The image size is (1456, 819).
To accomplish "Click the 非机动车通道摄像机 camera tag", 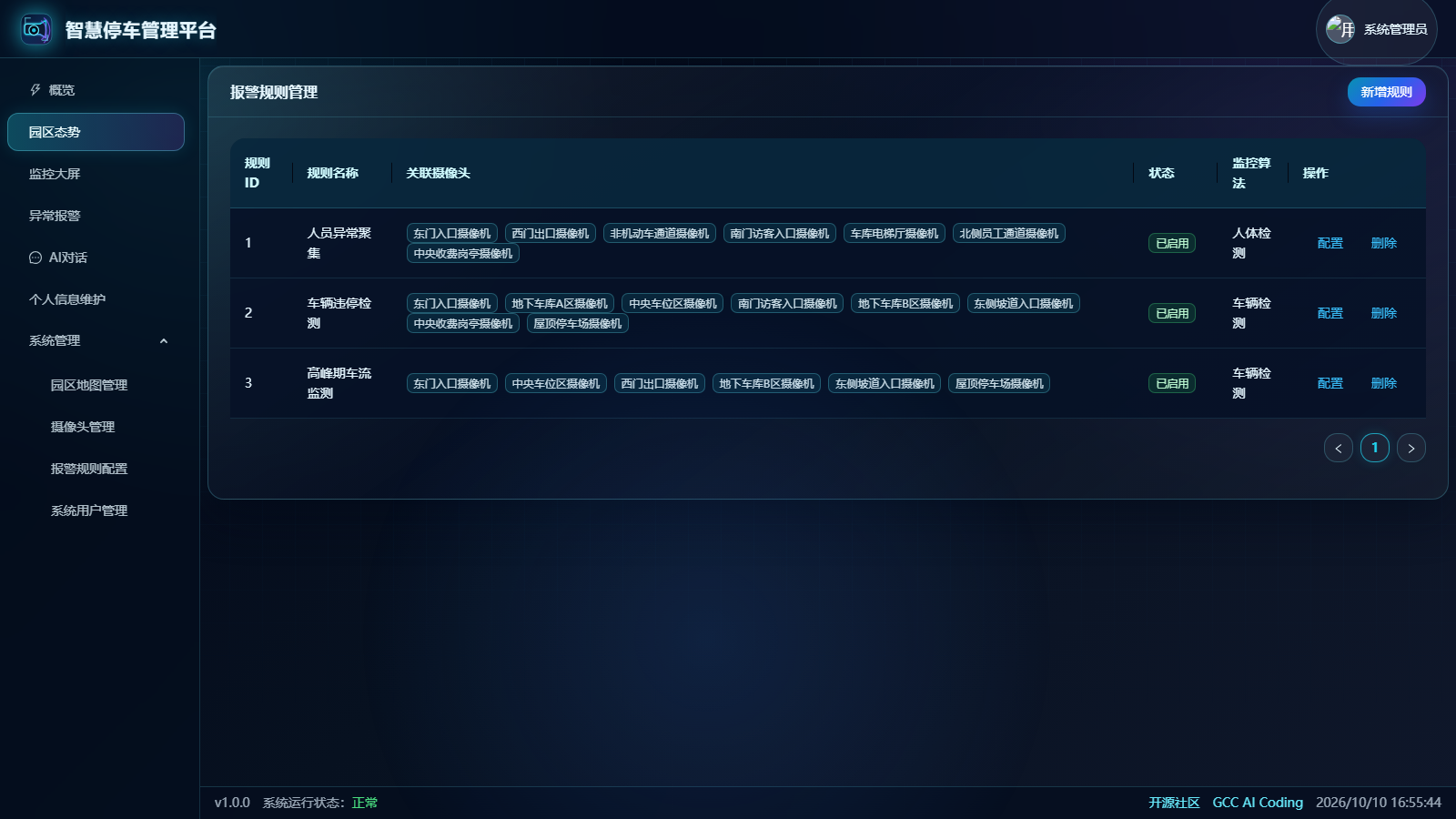I will pyautogui.click(x=660, y=234).
